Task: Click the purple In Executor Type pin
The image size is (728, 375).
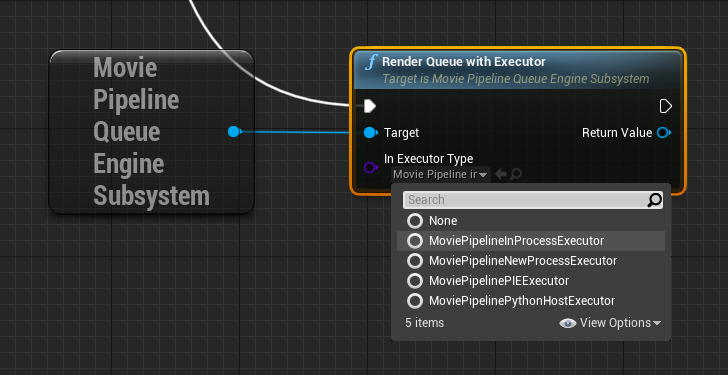Action: 370,167
